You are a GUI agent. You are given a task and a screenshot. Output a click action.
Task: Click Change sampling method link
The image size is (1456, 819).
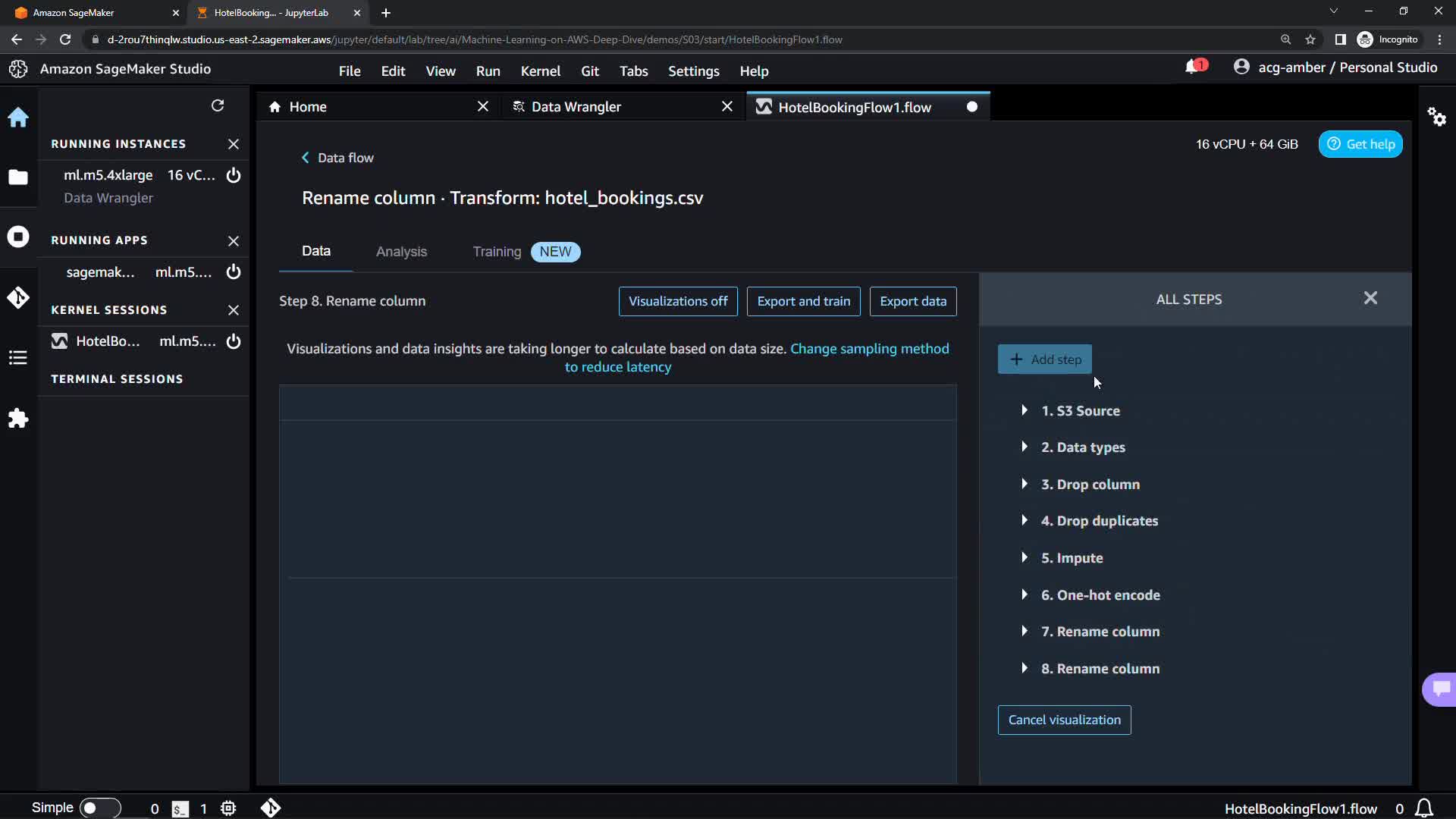click(869, 349)
